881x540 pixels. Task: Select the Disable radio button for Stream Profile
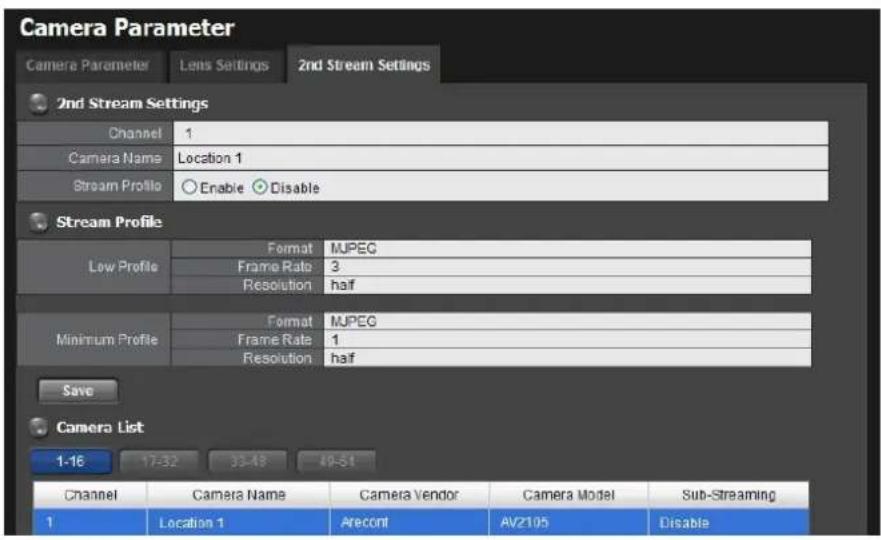[x=260, y=187]
